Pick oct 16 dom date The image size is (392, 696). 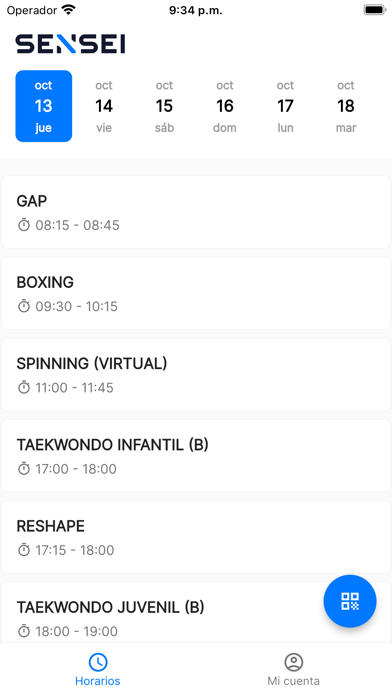(x=225, y=106)
